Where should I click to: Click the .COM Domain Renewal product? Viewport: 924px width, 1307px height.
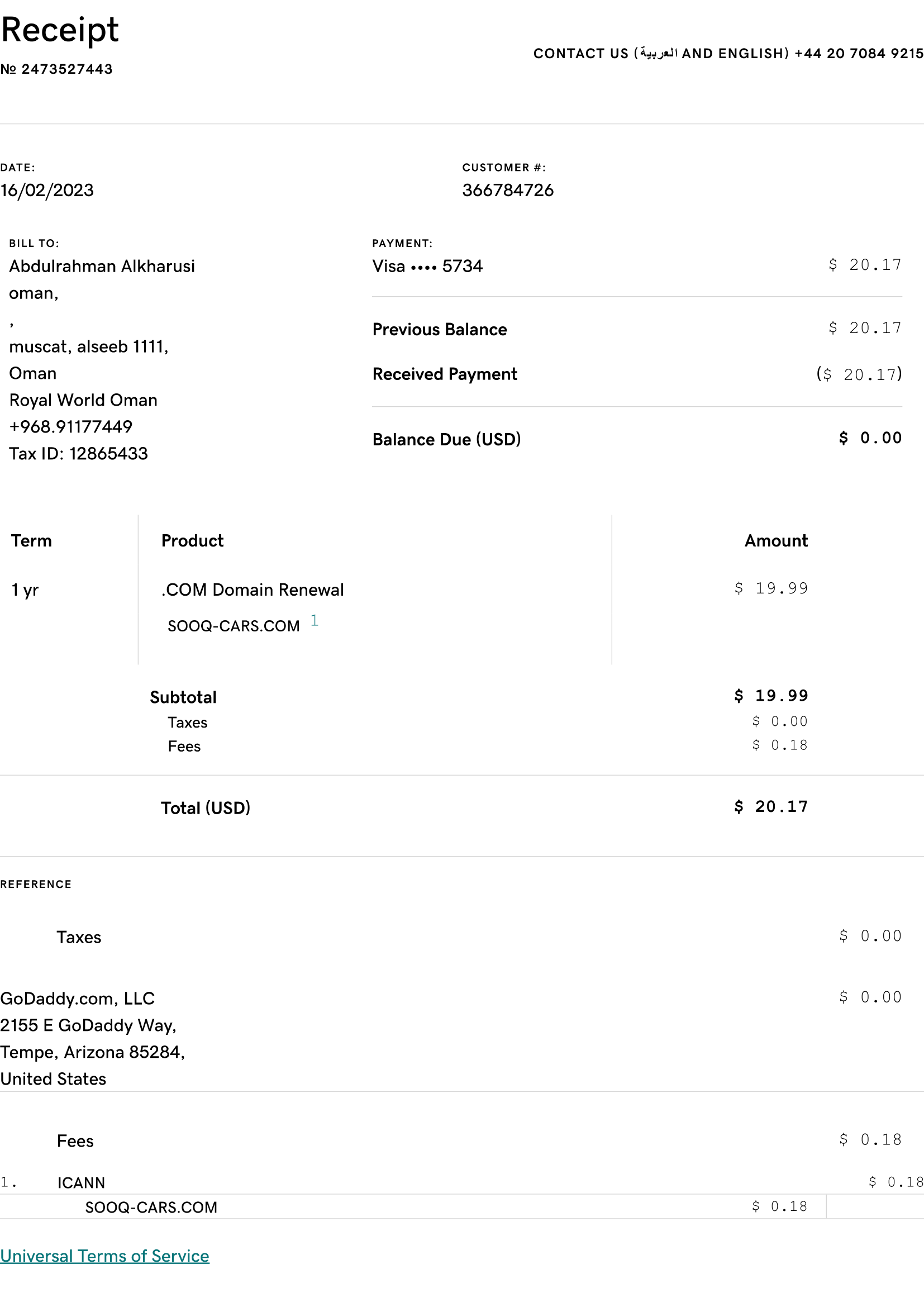[253, 589]
